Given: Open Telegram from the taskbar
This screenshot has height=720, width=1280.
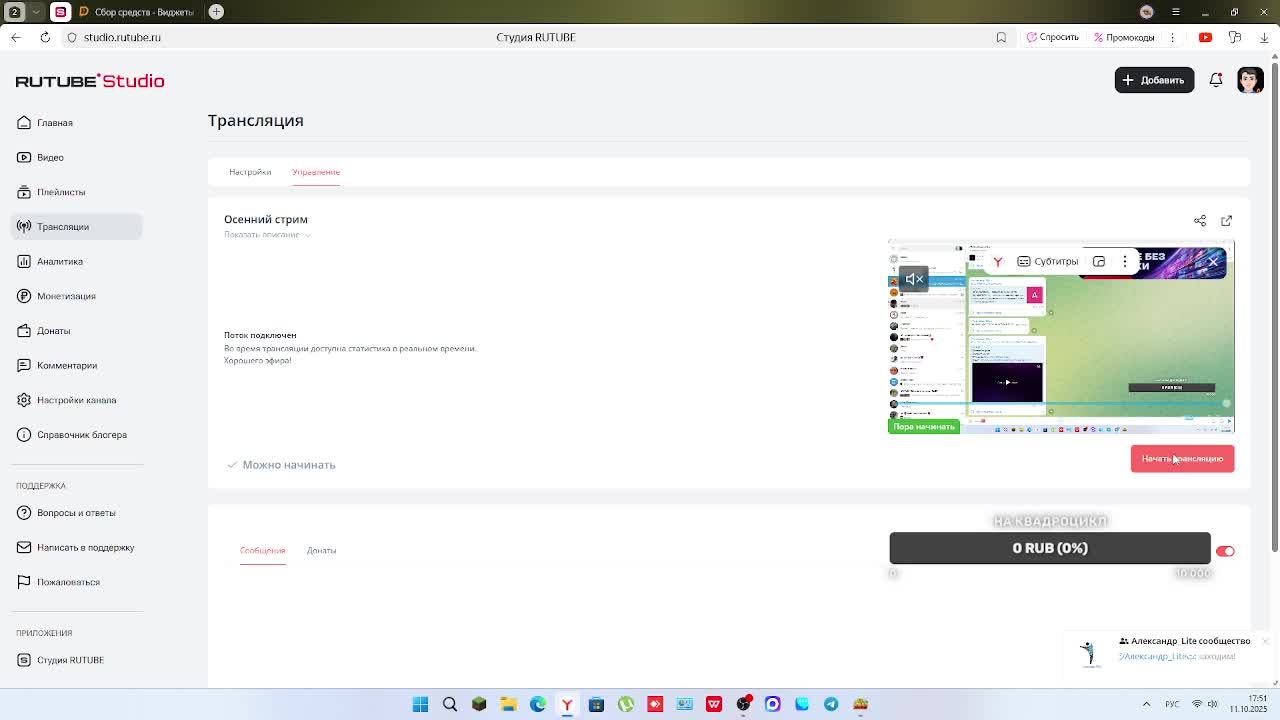Looking at the screenshot, I should coord(831,704).
